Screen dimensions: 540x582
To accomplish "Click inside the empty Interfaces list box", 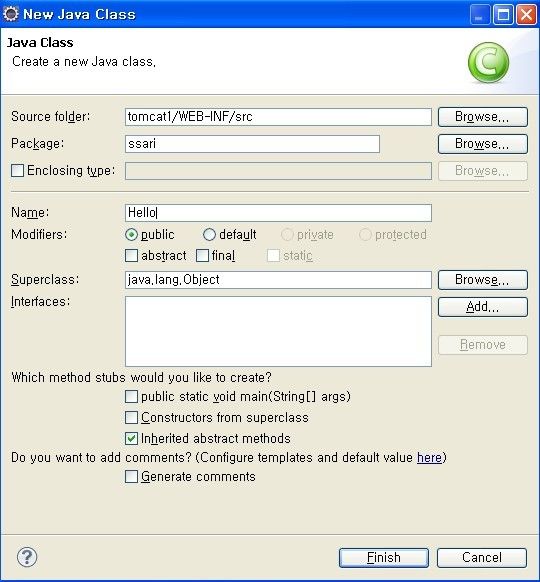I will [278, 331].
